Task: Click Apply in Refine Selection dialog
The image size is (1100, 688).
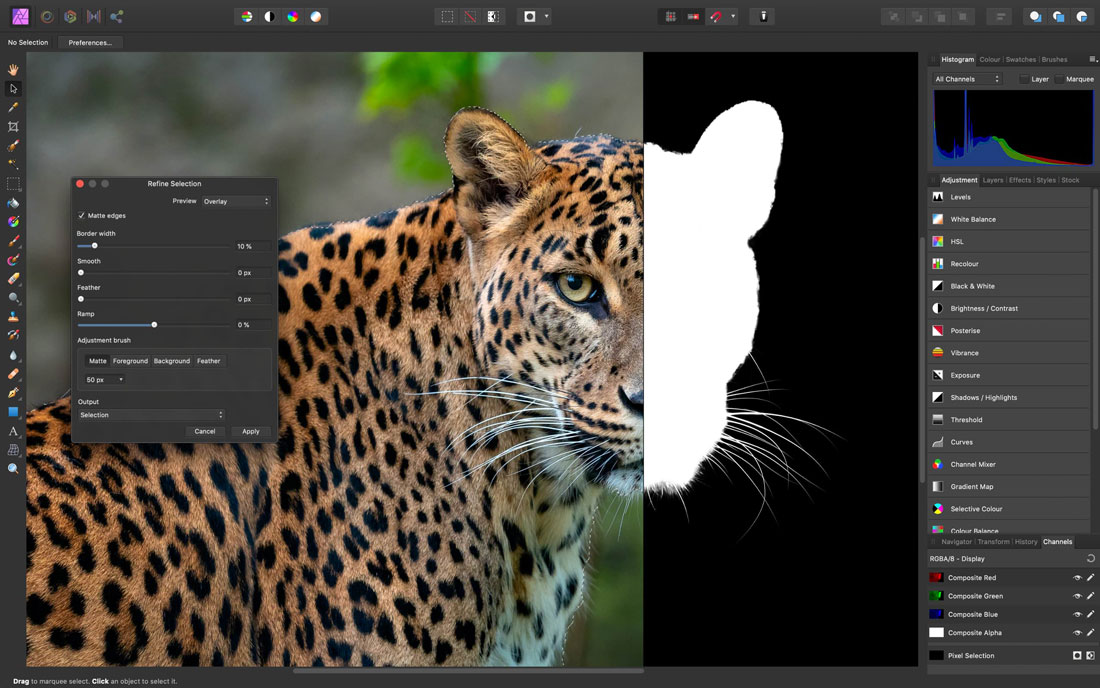Action: pos(250,431)
